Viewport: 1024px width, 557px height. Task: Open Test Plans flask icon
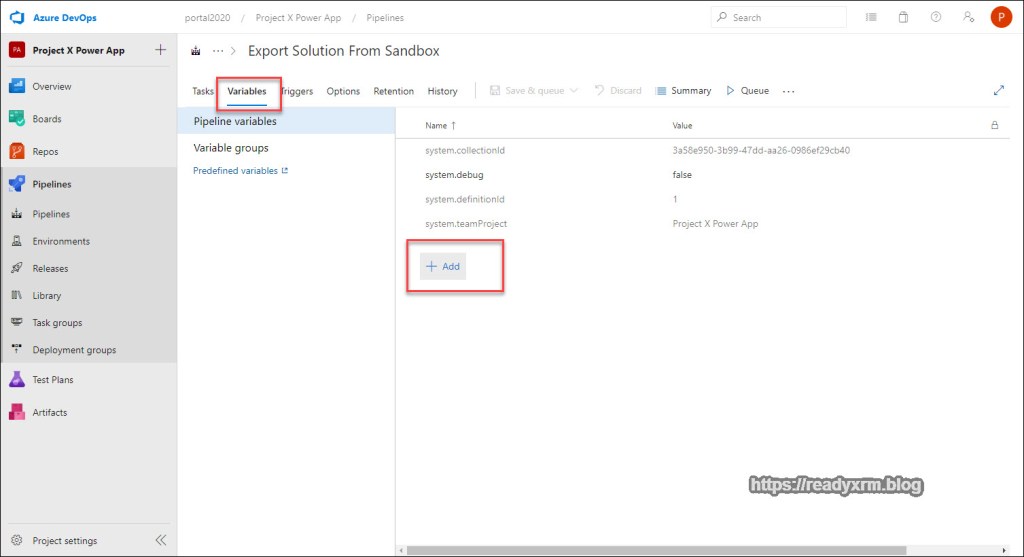(17, 380)
